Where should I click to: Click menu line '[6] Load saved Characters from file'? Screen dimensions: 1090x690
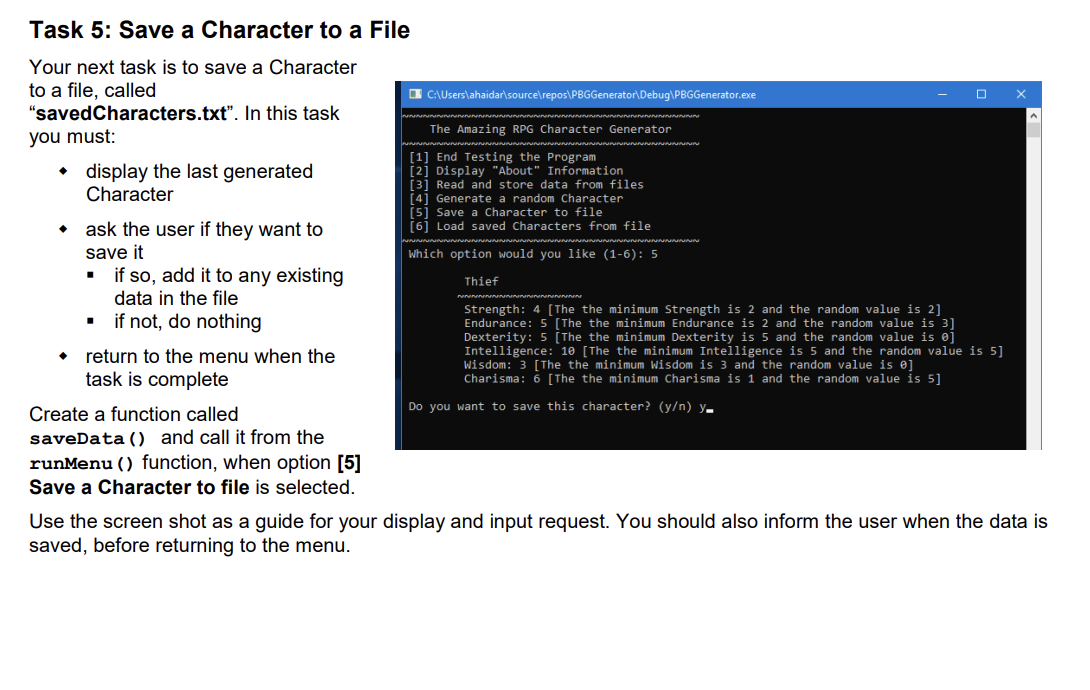530,227
